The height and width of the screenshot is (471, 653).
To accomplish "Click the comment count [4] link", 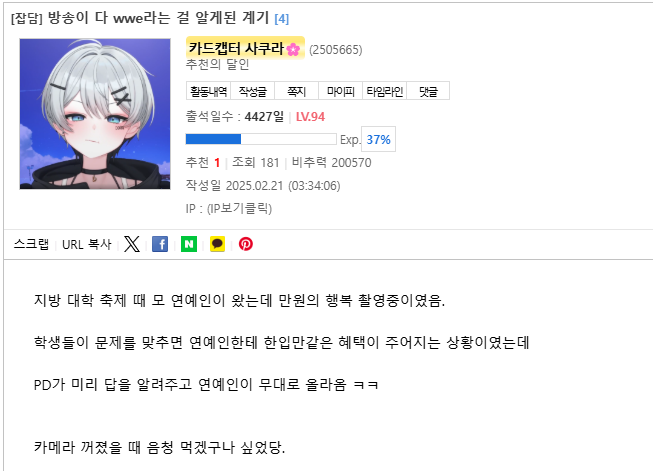I will pyautogui.click(x=282, y=19).
